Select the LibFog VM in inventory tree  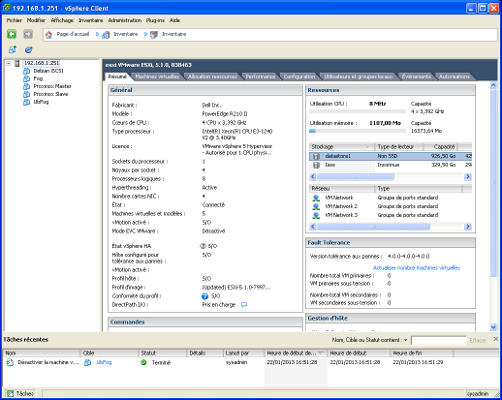pyautogui.click(x=41, y=102)
